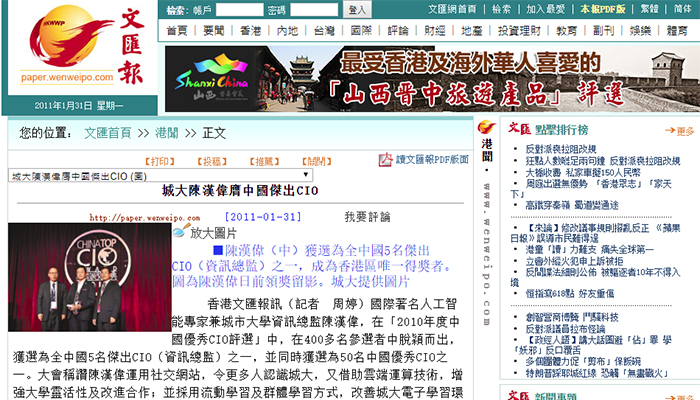Screen dimensions: 700x400
Task: Click 文匯首頁 in the breadcrumb
Action: (107, 133)
